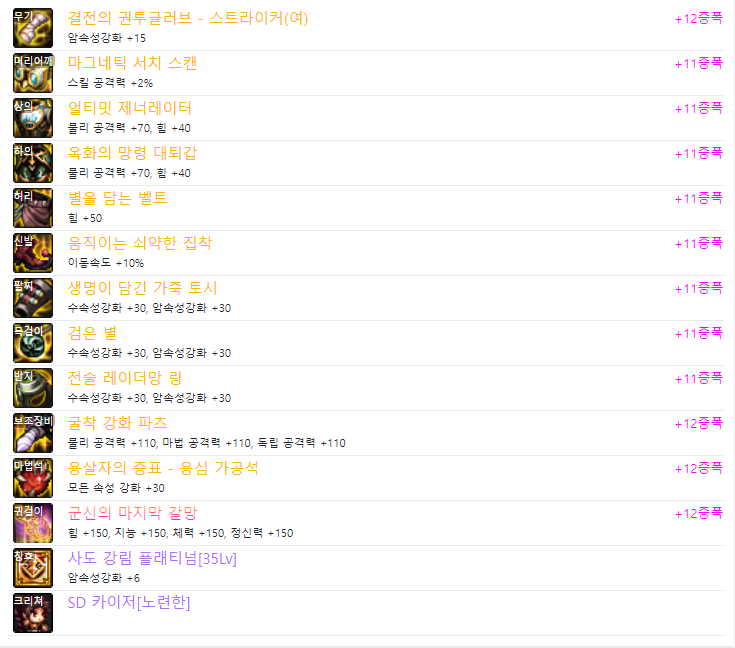The height and width of the screenshot is (648, 735).
Task: Open the 마그네틱 서치 스캔 item name
Action: click(132, 63)
